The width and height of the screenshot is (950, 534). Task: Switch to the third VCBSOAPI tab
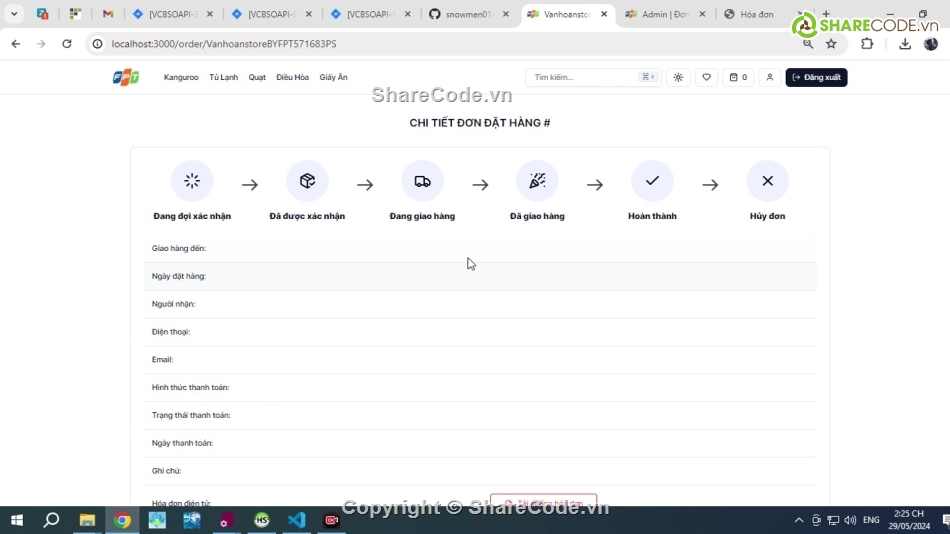pyautogui.click(x=370, y=14)
